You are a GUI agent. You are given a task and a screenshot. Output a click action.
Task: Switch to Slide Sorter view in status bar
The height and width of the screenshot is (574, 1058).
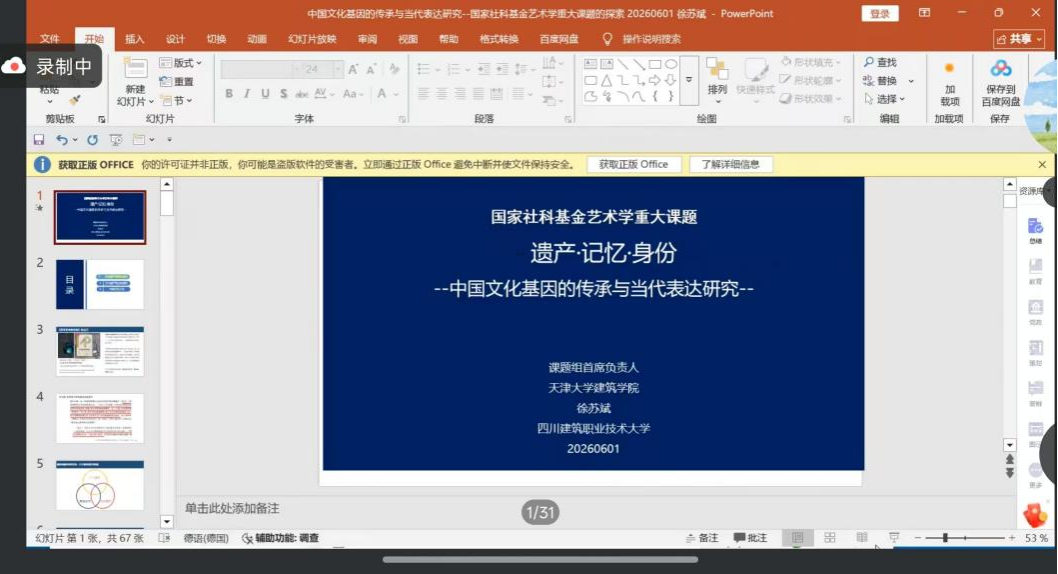click(830, 538)
